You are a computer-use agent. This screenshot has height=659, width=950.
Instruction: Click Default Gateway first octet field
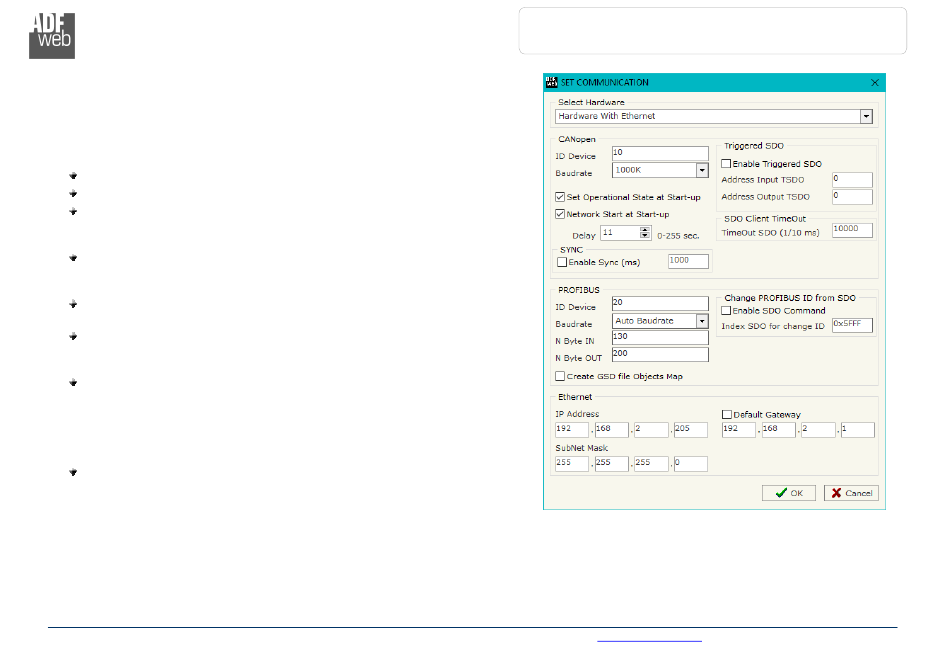(739, 429)
